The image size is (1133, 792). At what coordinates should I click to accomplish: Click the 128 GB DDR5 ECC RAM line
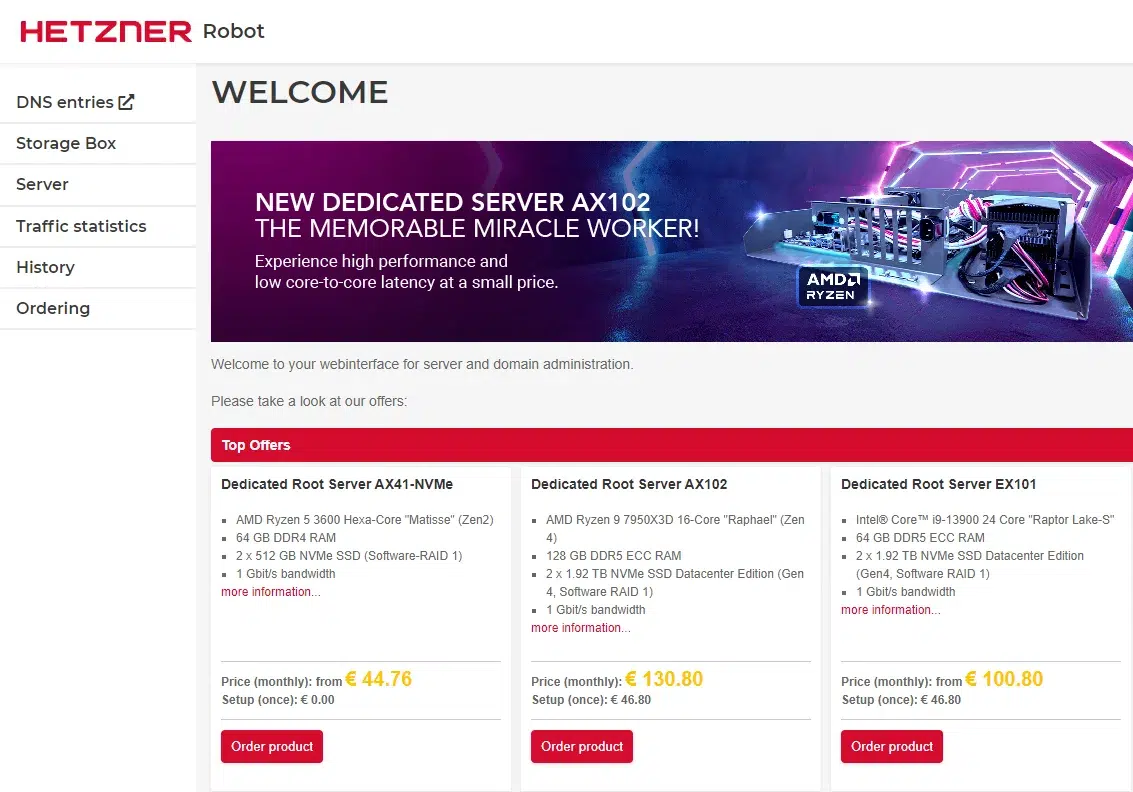pos(613,556)
